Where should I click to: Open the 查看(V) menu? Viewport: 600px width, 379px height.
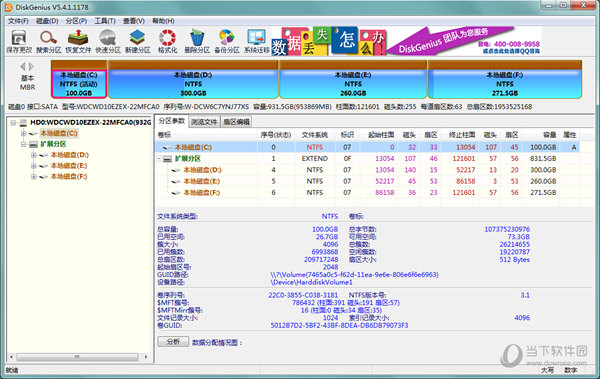click(134, 21)
